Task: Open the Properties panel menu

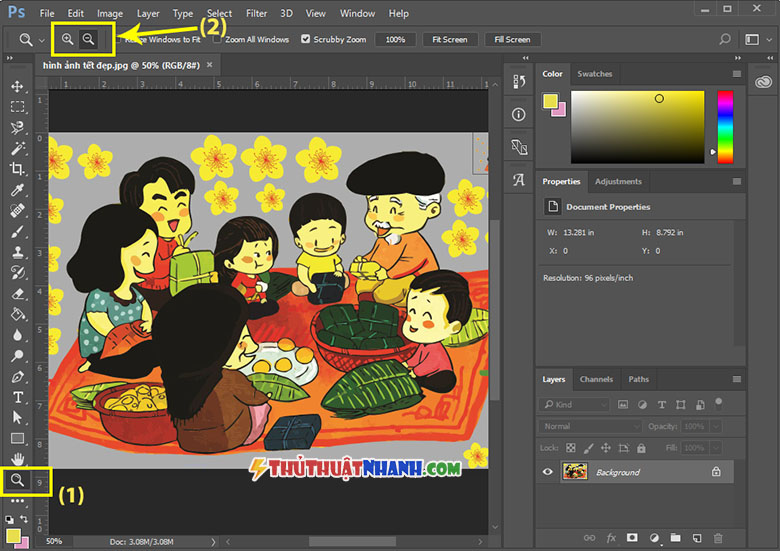Action: (737, 182)
